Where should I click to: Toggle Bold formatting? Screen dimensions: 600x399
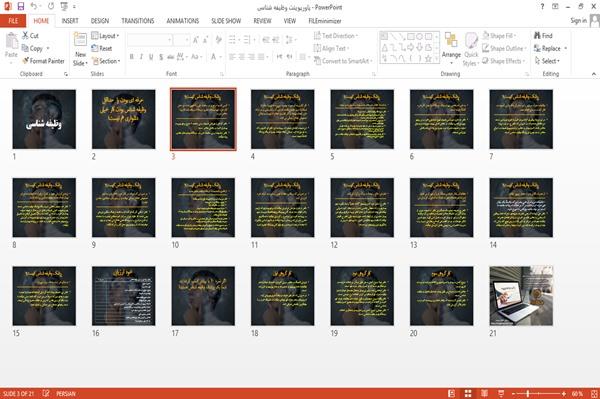(132, 57)
